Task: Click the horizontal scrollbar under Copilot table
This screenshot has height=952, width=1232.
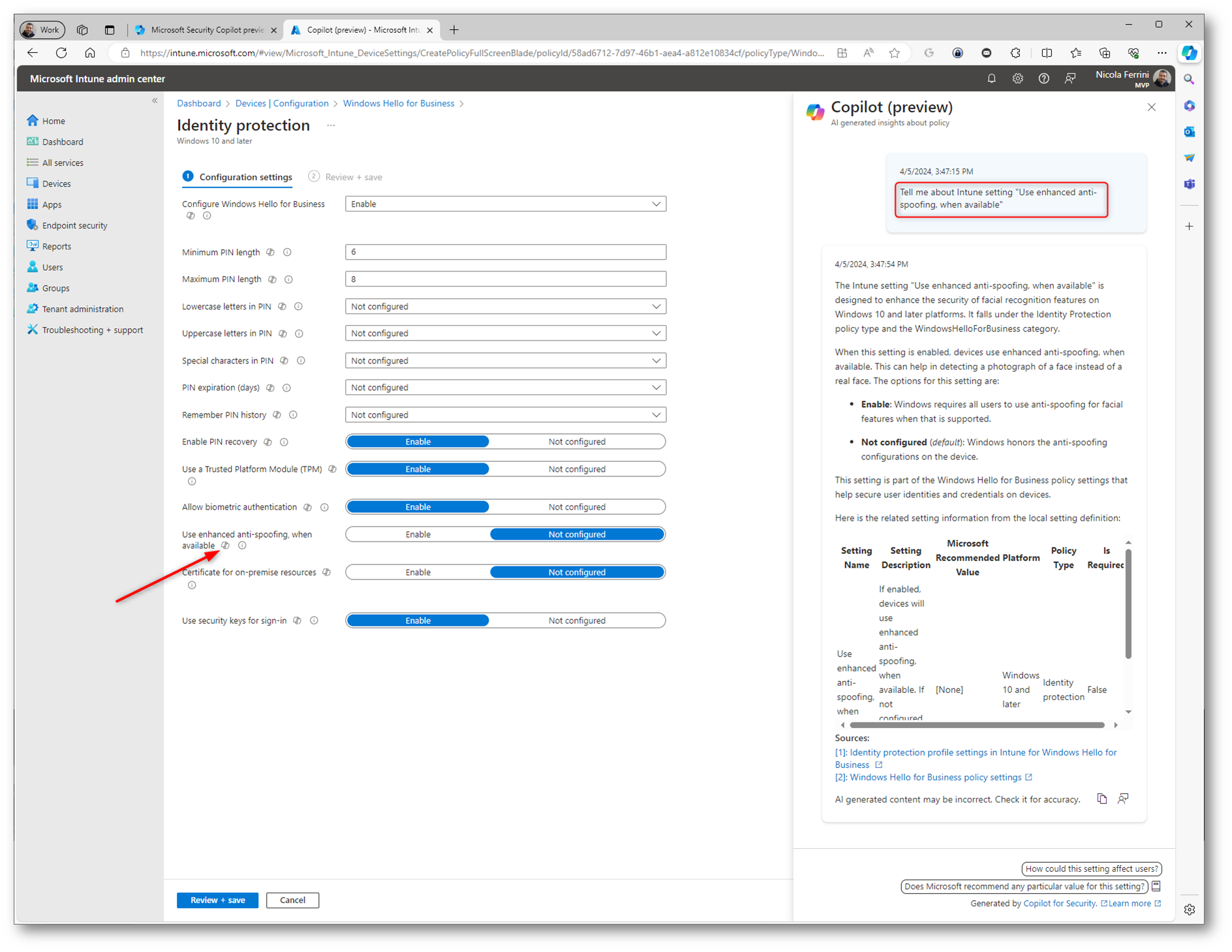Action: (x=977, y=725)
